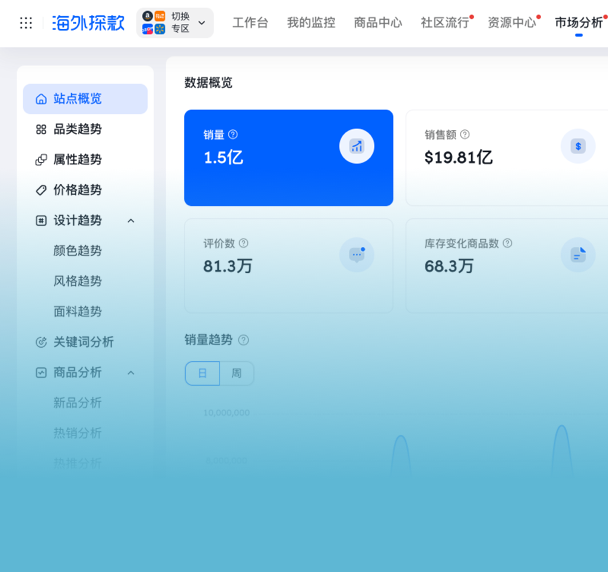Image resolution: width=608 pixels, height=572 pixels.
Task: Open the app grid launcher icon
Action: (26, 23)
